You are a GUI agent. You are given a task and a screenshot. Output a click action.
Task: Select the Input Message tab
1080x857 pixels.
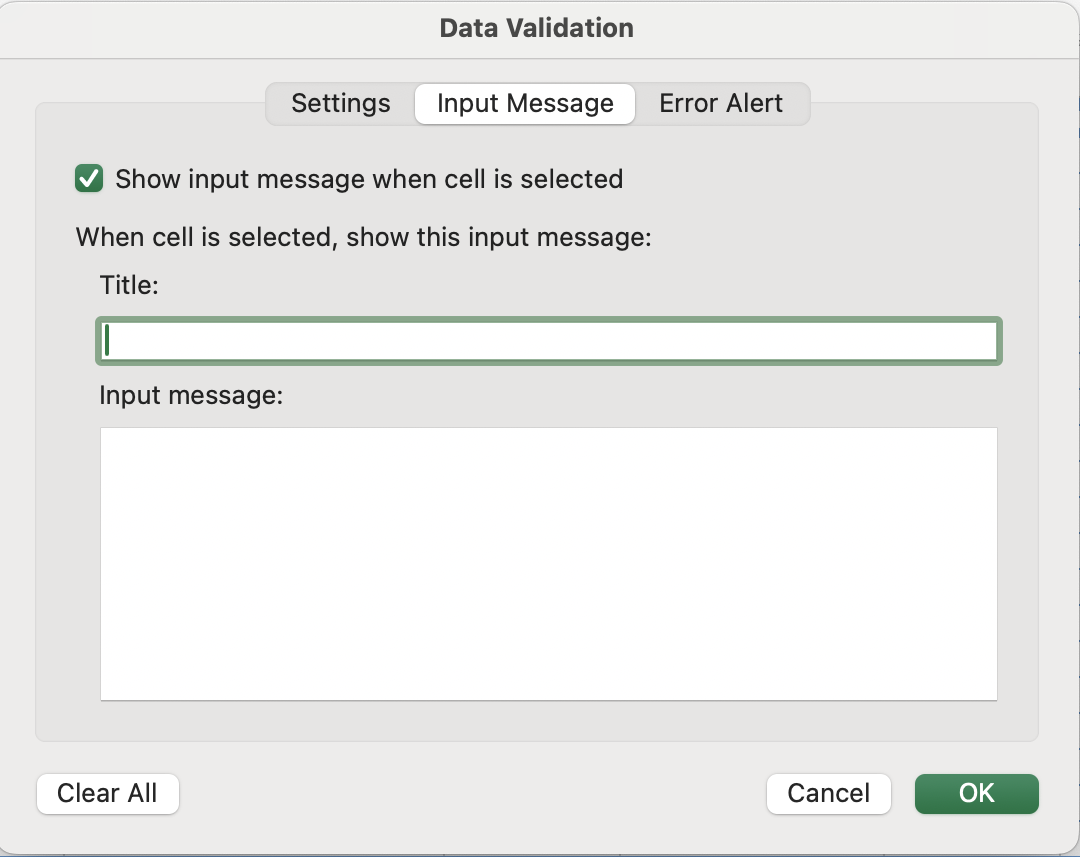525,104
